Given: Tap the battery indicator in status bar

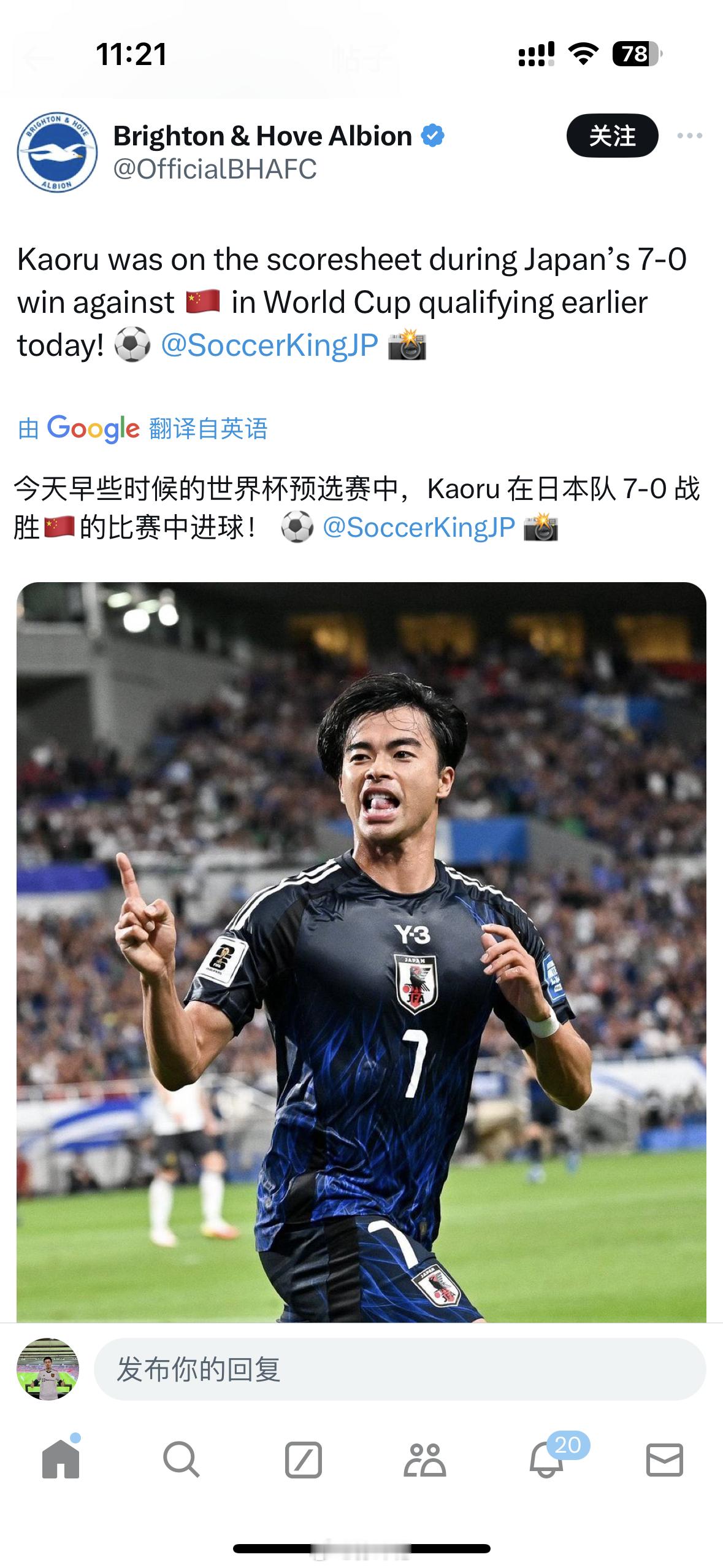Looking at the screenshot, I should pos(637,54).
